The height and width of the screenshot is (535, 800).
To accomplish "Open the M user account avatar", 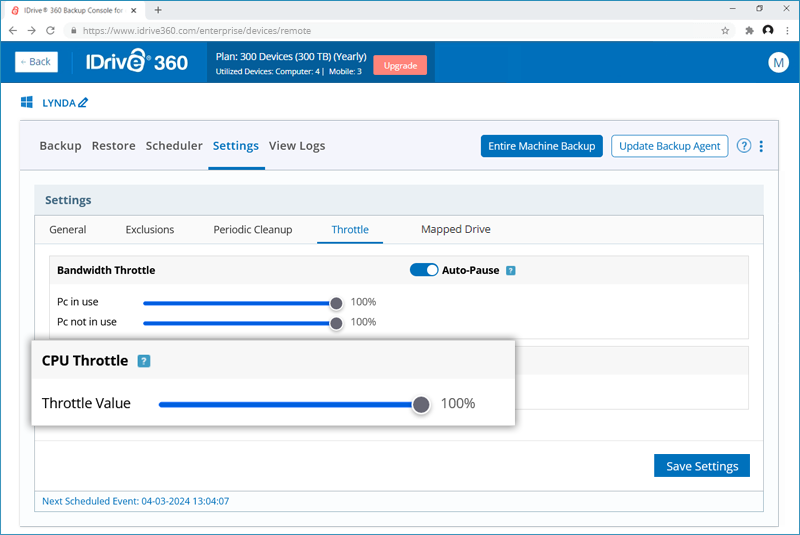I will [x=778, y=62].
